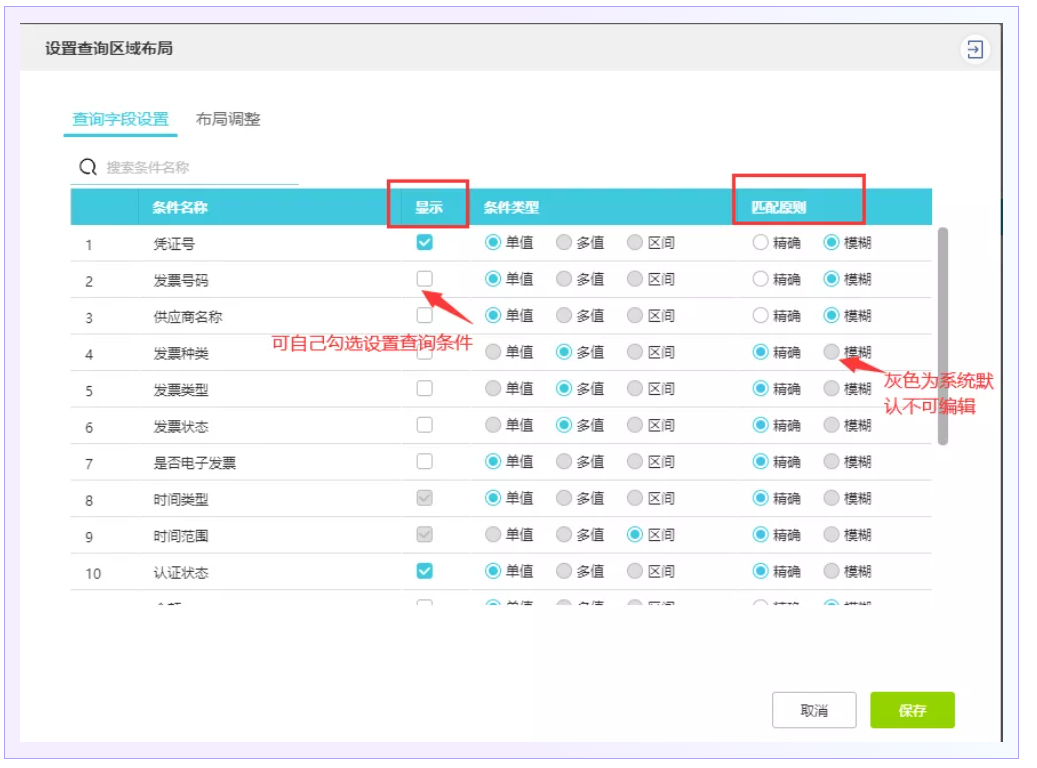Click the 取消 button

point(814,710)
